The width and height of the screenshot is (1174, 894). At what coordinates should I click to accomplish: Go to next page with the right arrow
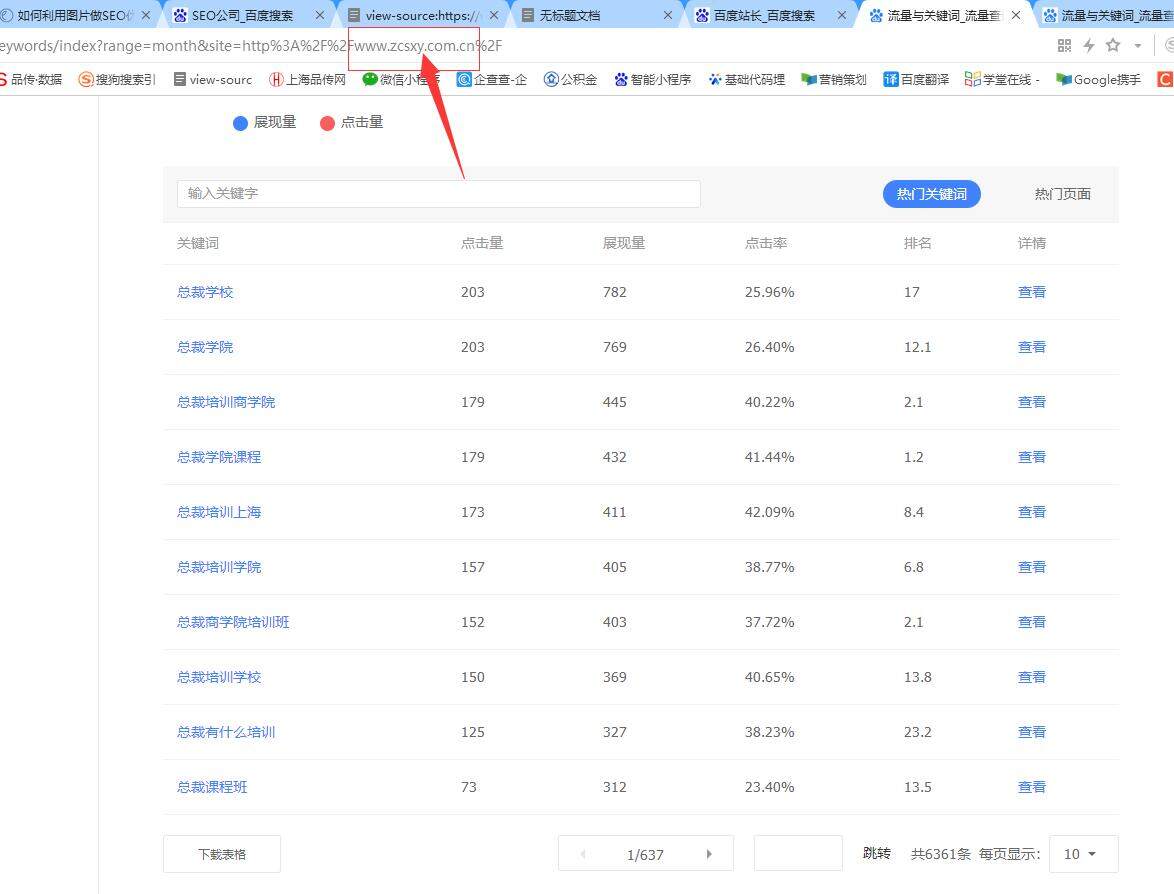(709, 854)
